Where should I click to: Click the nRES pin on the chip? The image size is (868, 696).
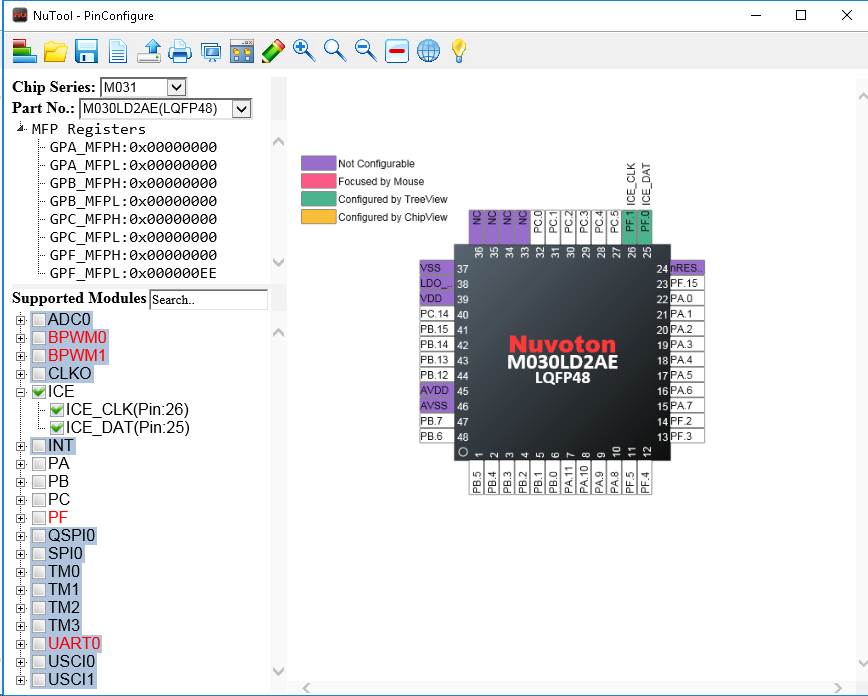point(688,268)
